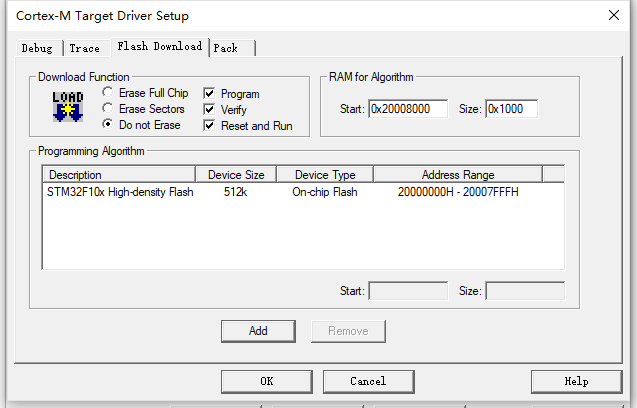Click the 512k device size cell
Image resolution: width=637 pixels, height=408 pixels.
235,192
